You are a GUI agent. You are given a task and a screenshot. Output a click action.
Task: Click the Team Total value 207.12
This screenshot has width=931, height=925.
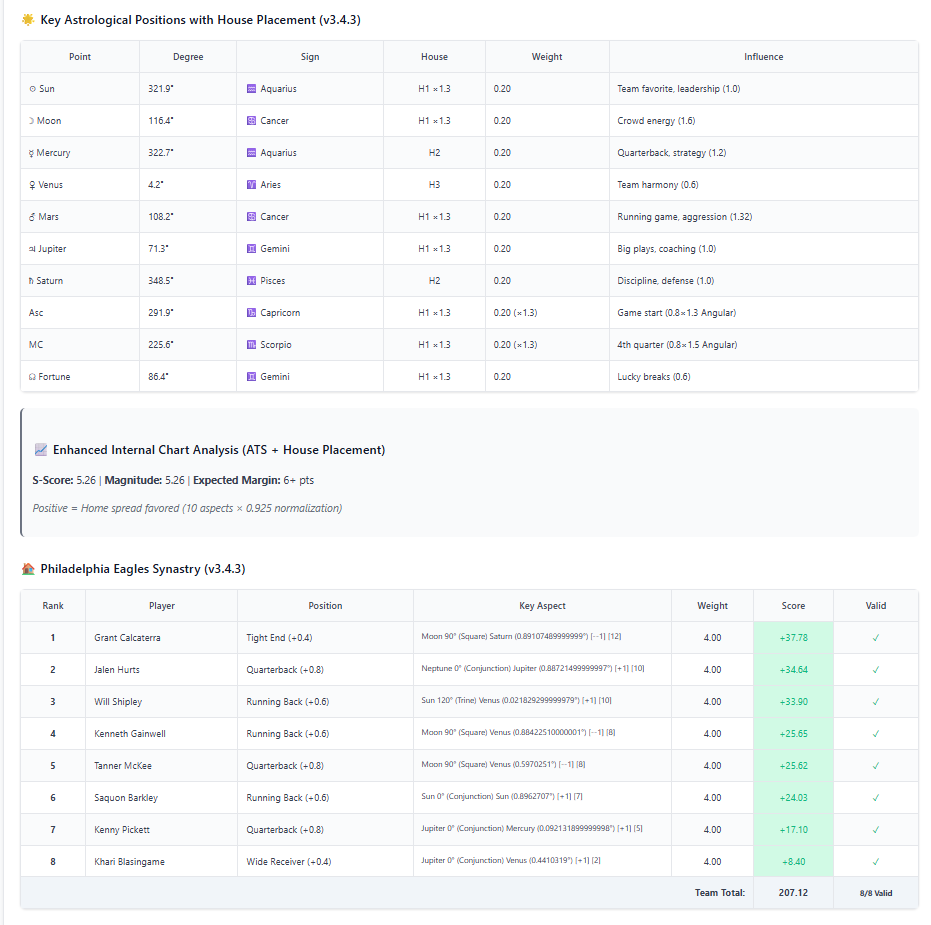793,892
